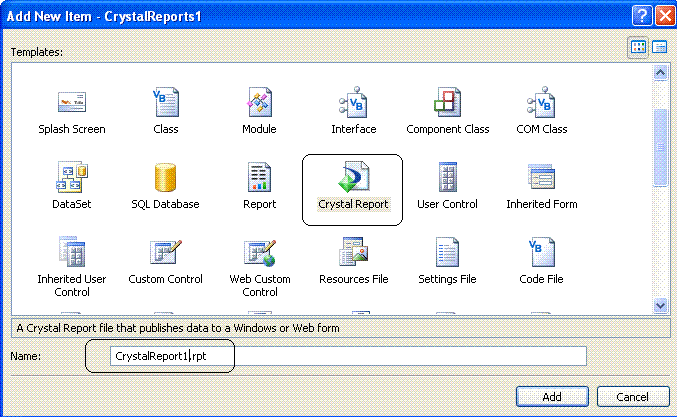Click the "Resources File" label text

[x=354, y=279]
